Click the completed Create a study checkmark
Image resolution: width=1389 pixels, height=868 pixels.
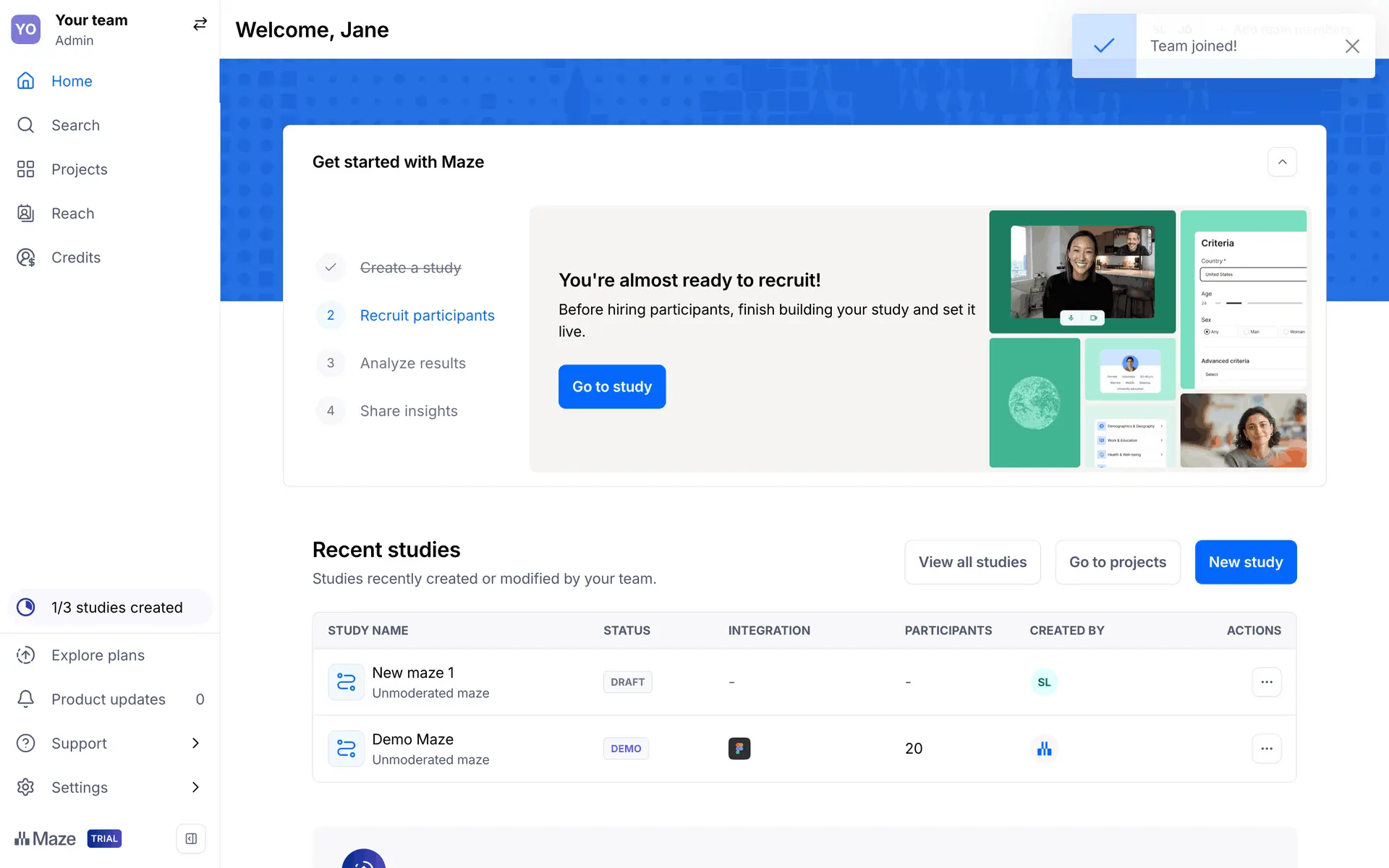click(331, 268)
